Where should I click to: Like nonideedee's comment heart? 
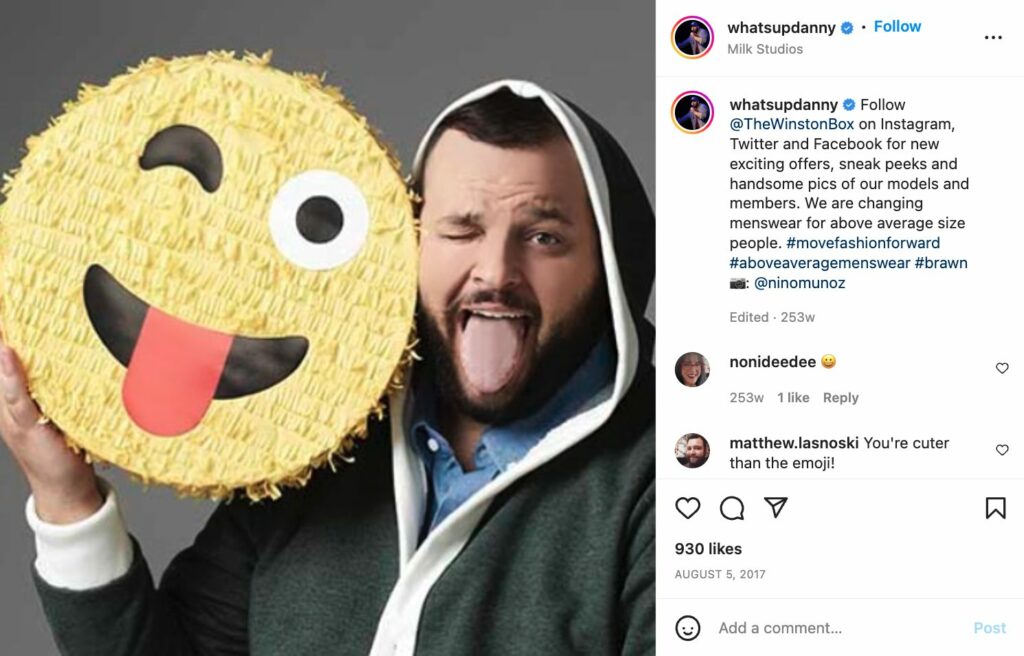[1002, 369]
